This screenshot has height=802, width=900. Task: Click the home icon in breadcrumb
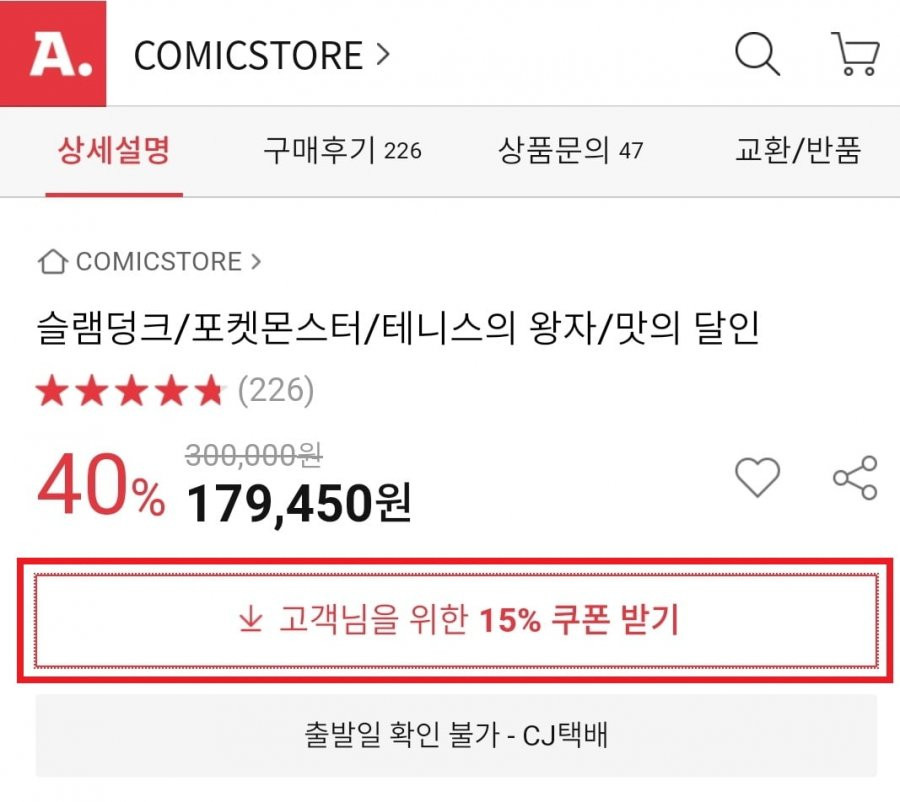53,262
